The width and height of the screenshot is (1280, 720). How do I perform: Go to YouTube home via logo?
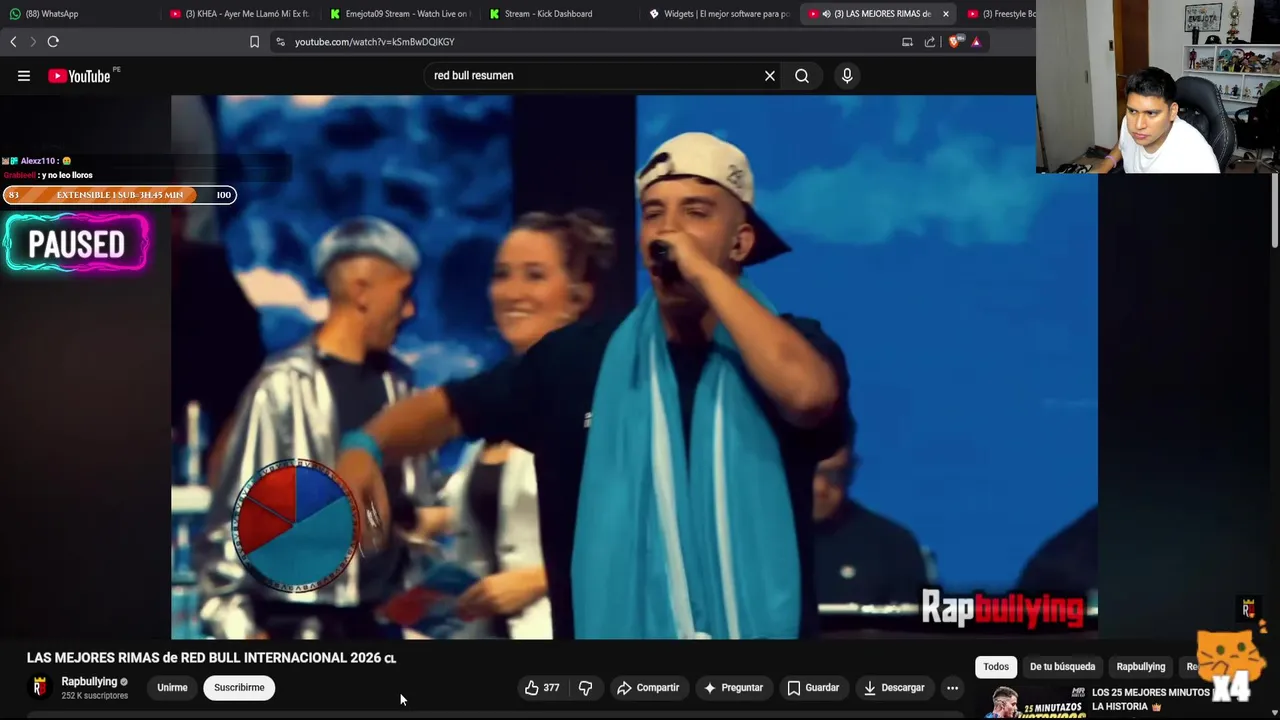coord(80,76)
